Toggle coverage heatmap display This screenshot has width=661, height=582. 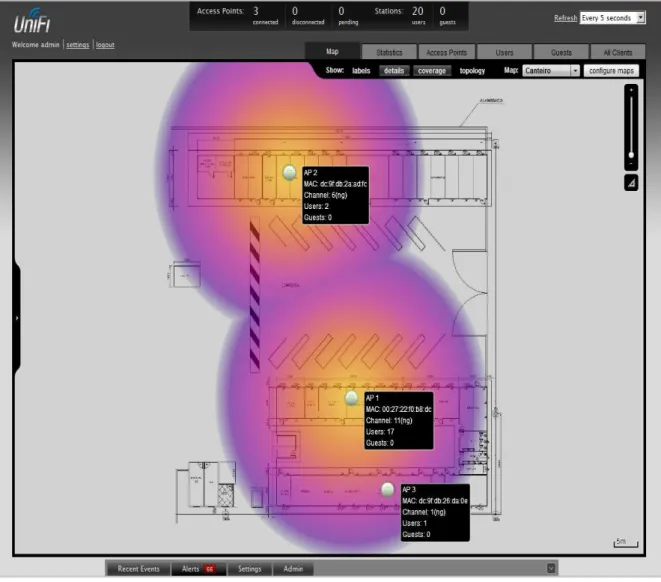click(432, 71)
